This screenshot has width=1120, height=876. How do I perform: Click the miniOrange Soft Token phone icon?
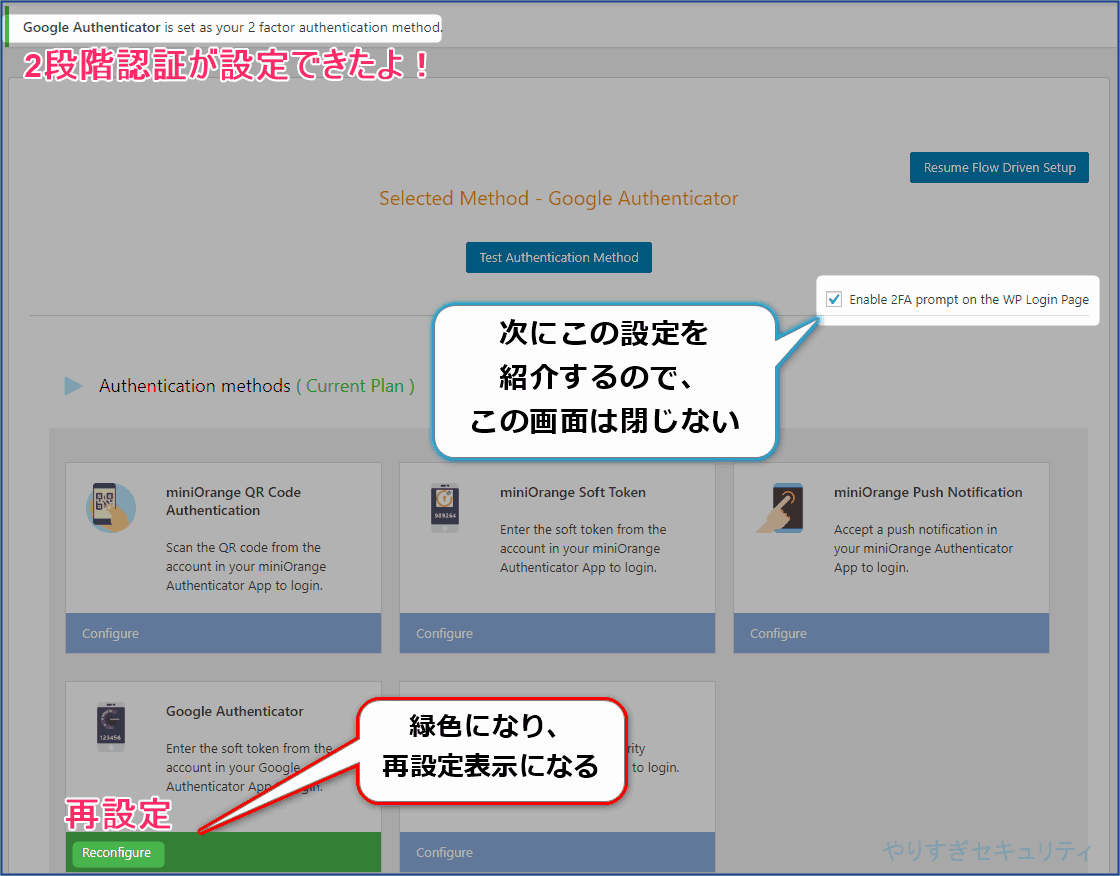point(444,508)
